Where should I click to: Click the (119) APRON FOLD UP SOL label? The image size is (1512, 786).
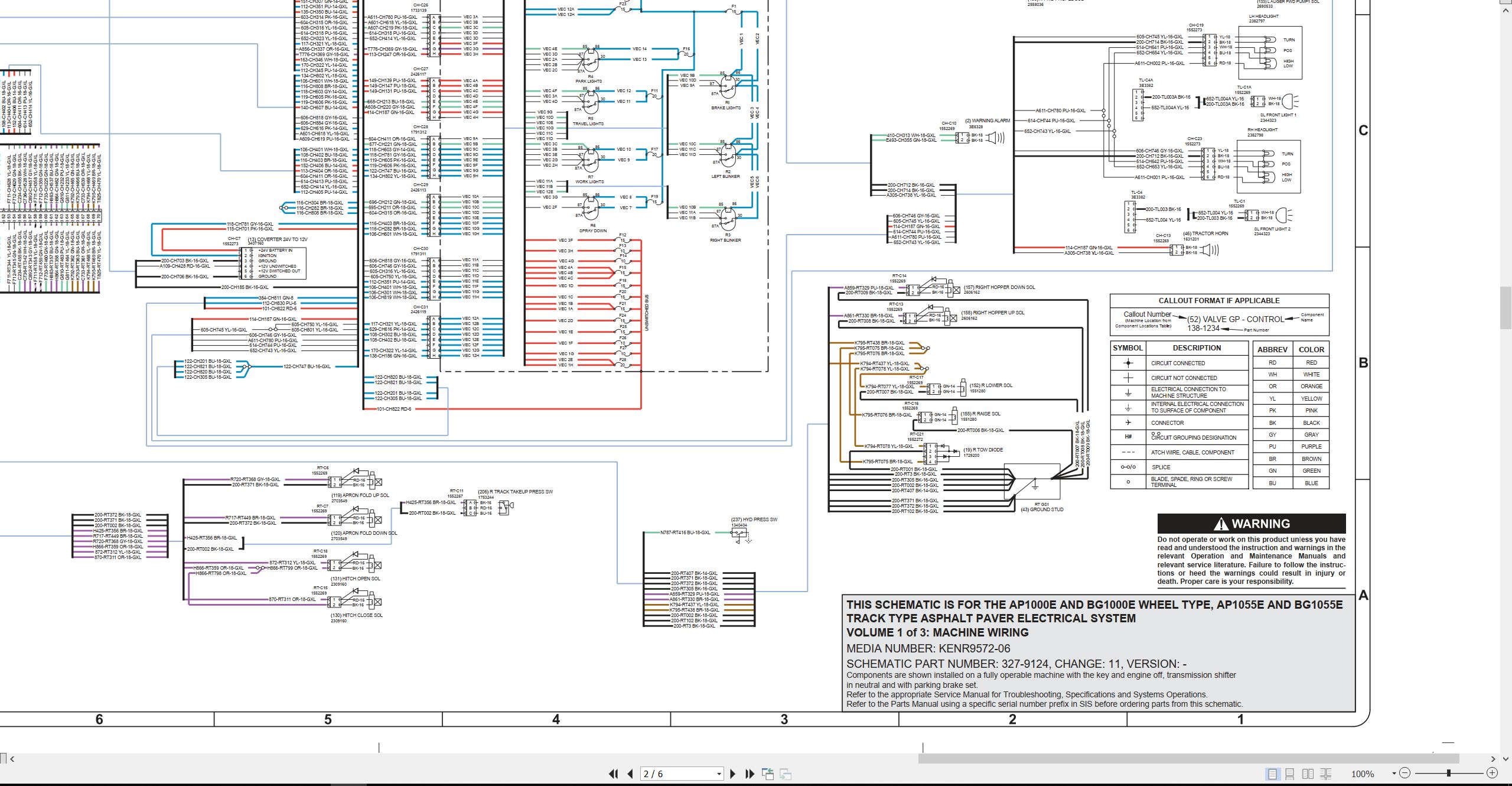pos(360,495)
